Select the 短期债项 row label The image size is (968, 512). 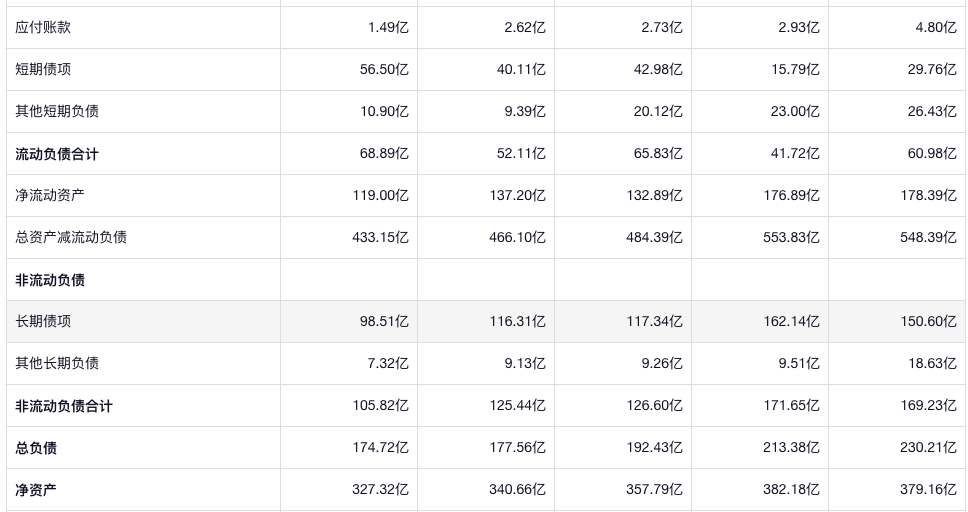[43, 70]
